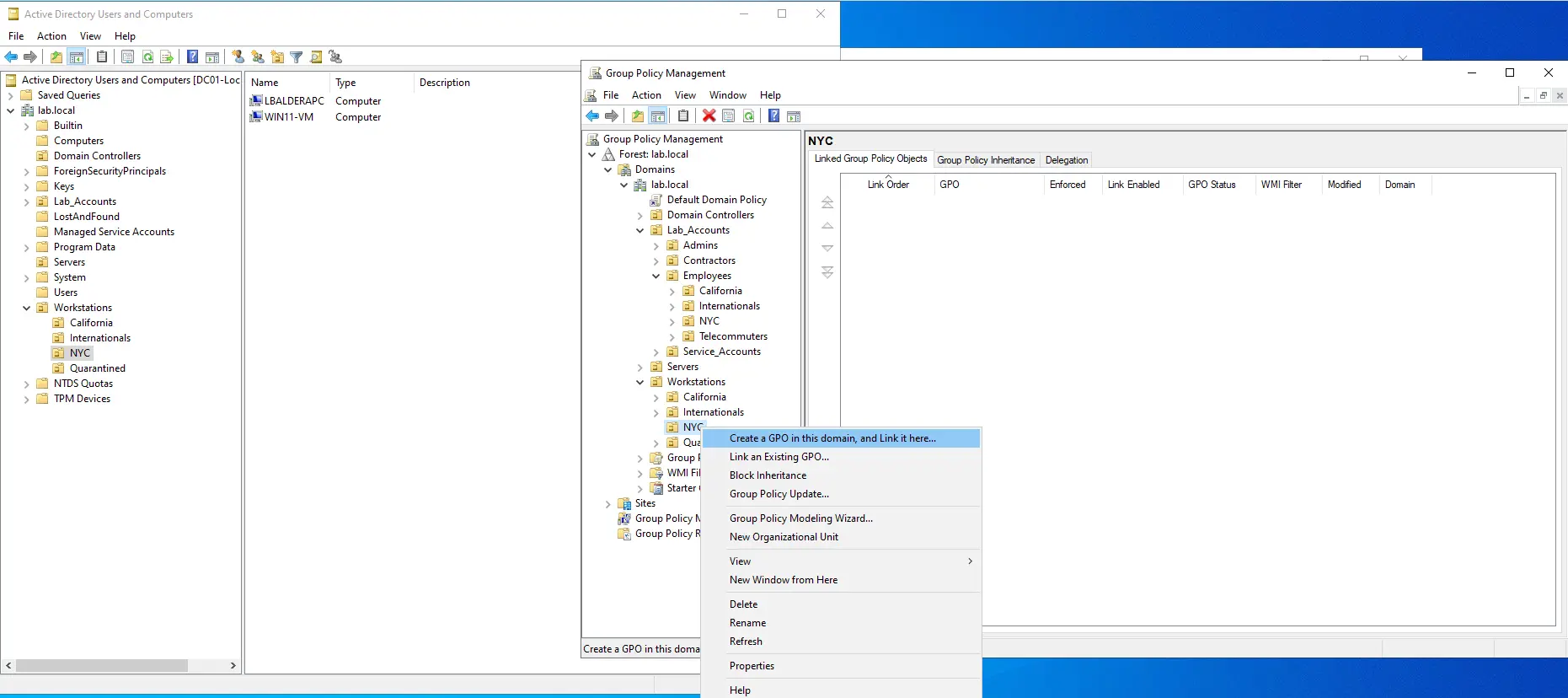Open View submenu in context menu
Image resolution: width=1568 pixels, height=698 pixels.
(841, 561)
